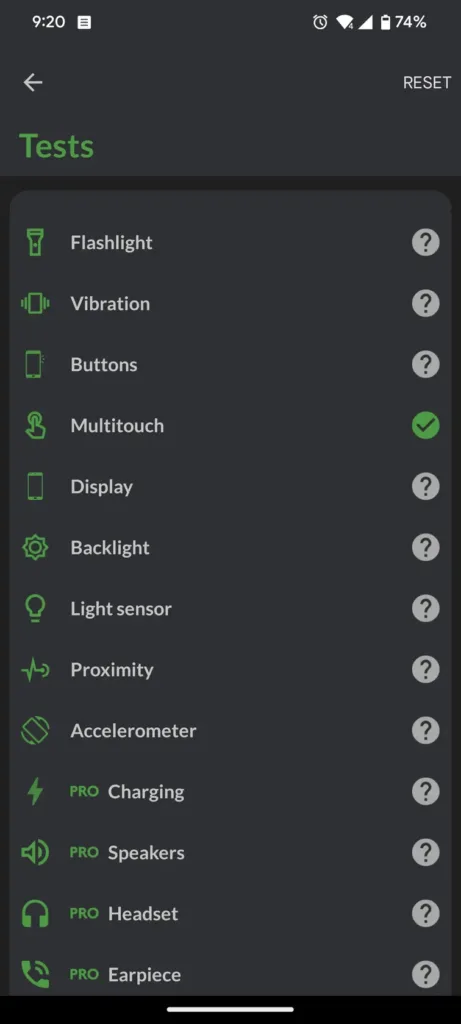This screenshot has width=461, height=1024.
Task: Tap the Light sensor bulb icon
Action: [35, 609]
